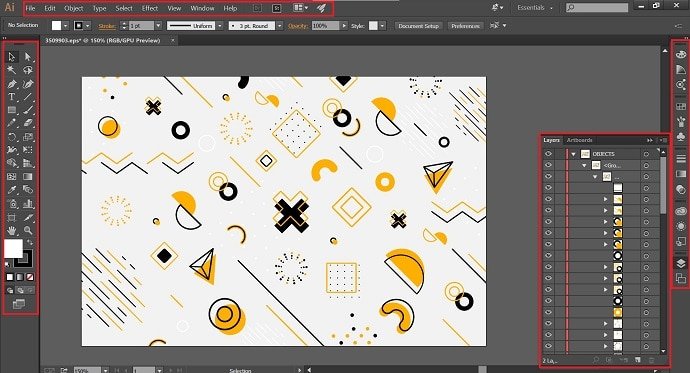Select the Shape Builder tool
Screen dimensions: 690x373
click(x=11, y=163)
